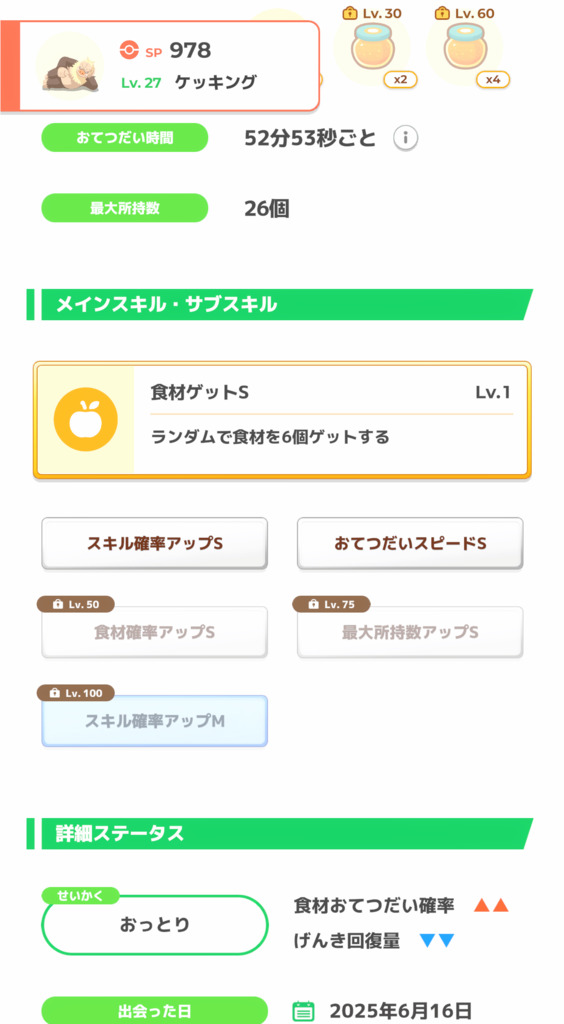Tap the 最大所持数 green label
This screenshot has height=1024, width=564.
pos(125,208)
